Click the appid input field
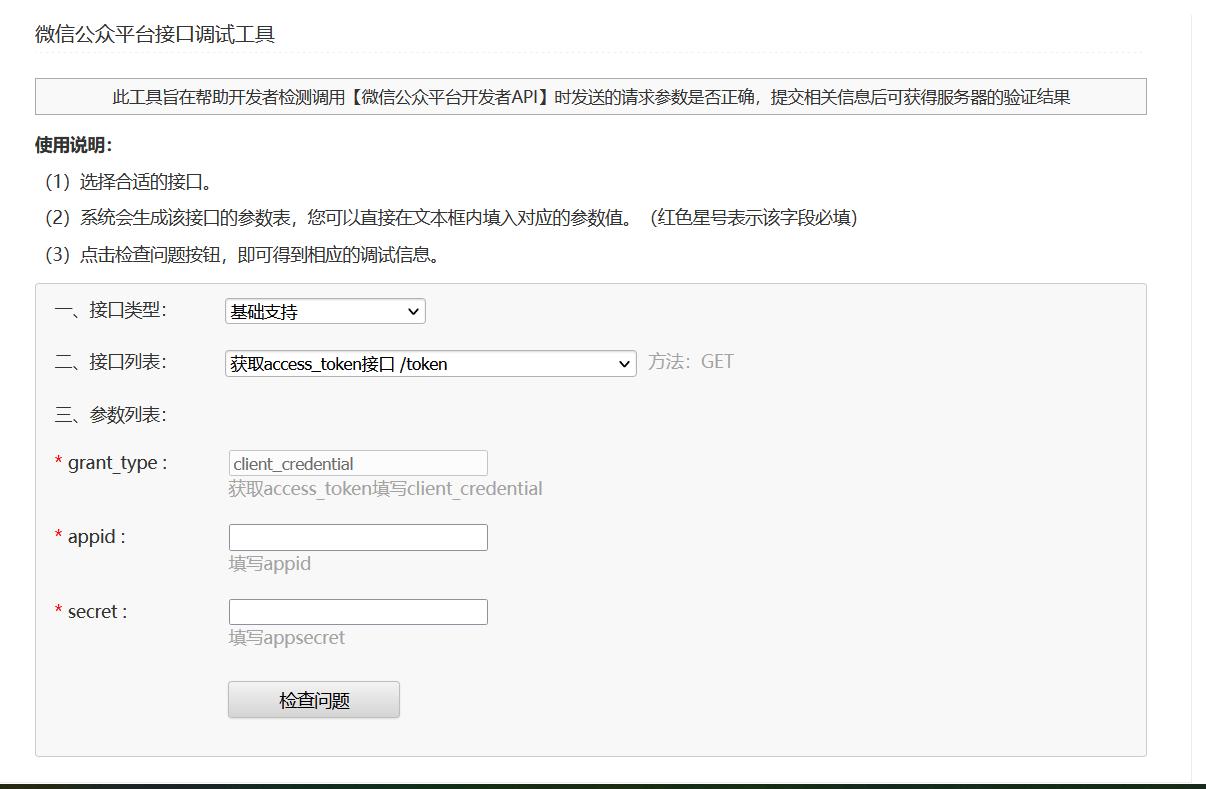The image size is (1206, 789). pyautogui.click(x=358, y=537)
